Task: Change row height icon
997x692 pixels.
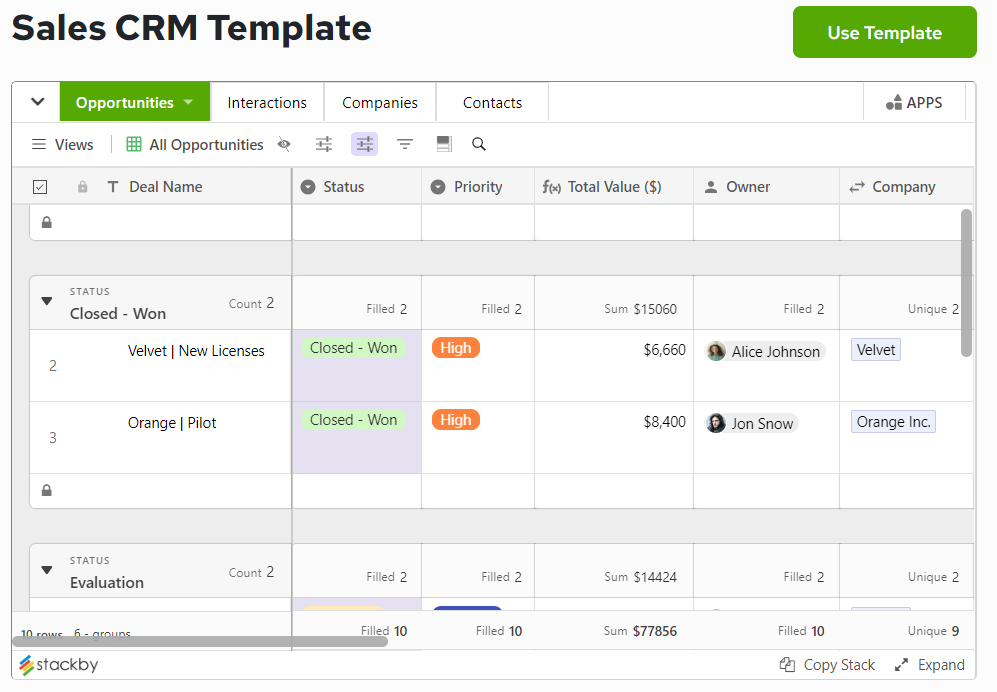Action: pyautogui.click(x=444, y=144)
